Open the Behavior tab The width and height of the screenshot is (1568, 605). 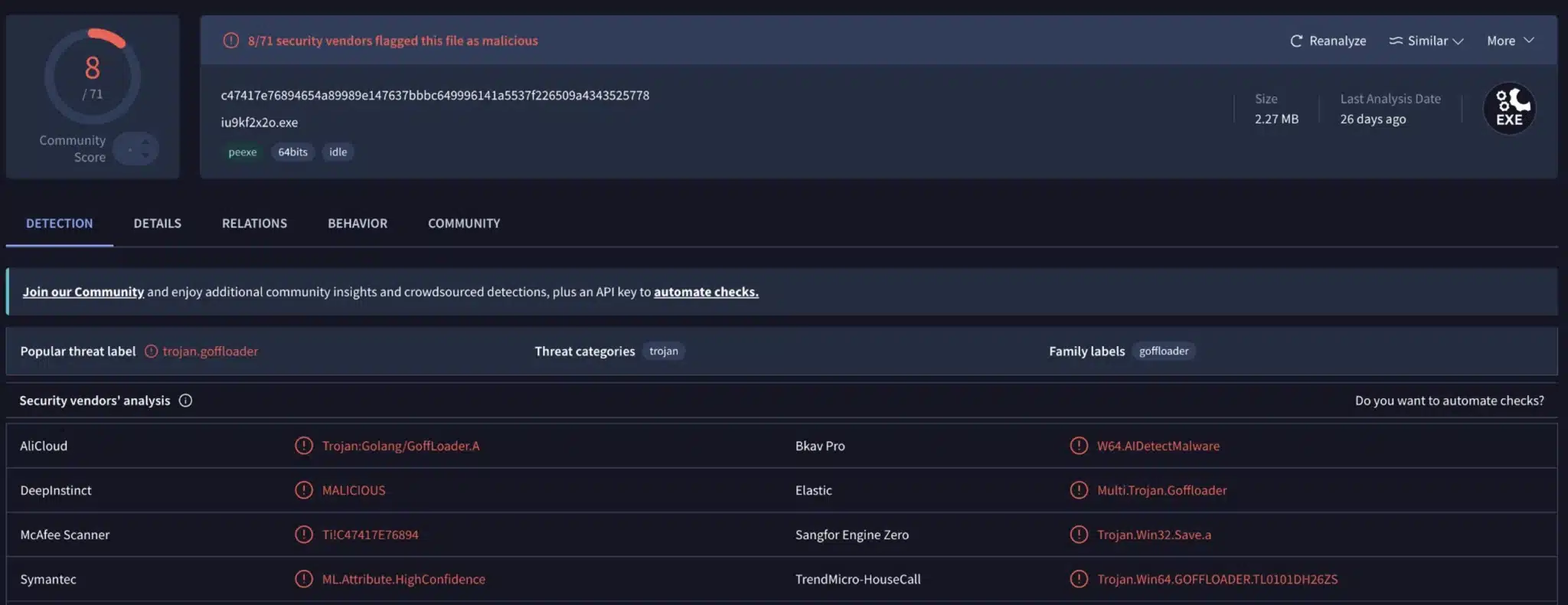(x=358, y=224)
